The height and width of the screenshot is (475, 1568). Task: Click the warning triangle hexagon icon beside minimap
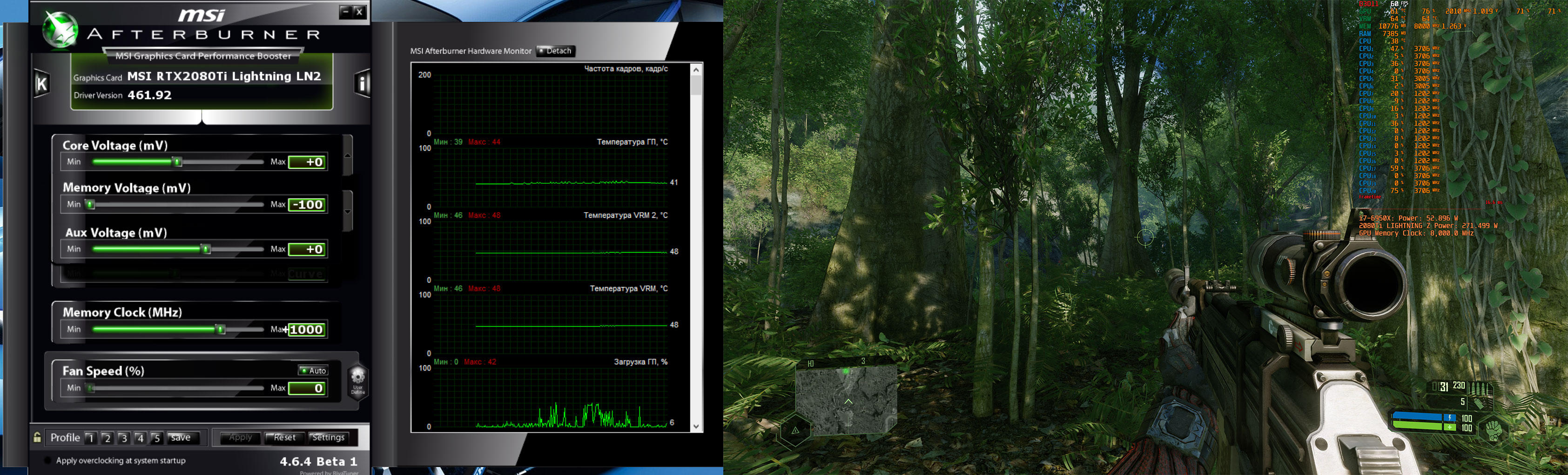pos(795,431)
